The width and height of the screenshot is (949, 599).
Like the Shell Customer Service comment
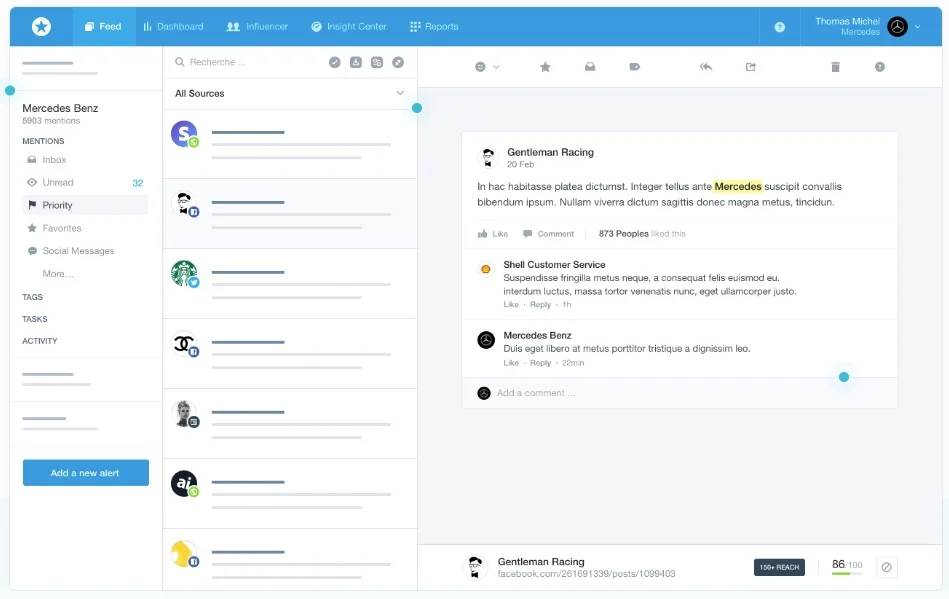tap(511, 305)
